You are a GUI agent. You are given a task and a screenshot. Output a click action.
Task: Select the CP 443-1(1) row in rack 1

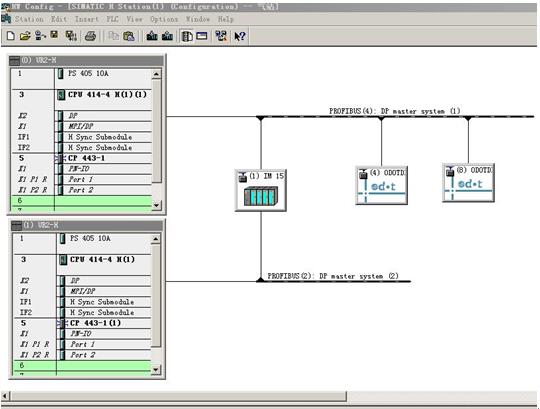coord(82,323)
